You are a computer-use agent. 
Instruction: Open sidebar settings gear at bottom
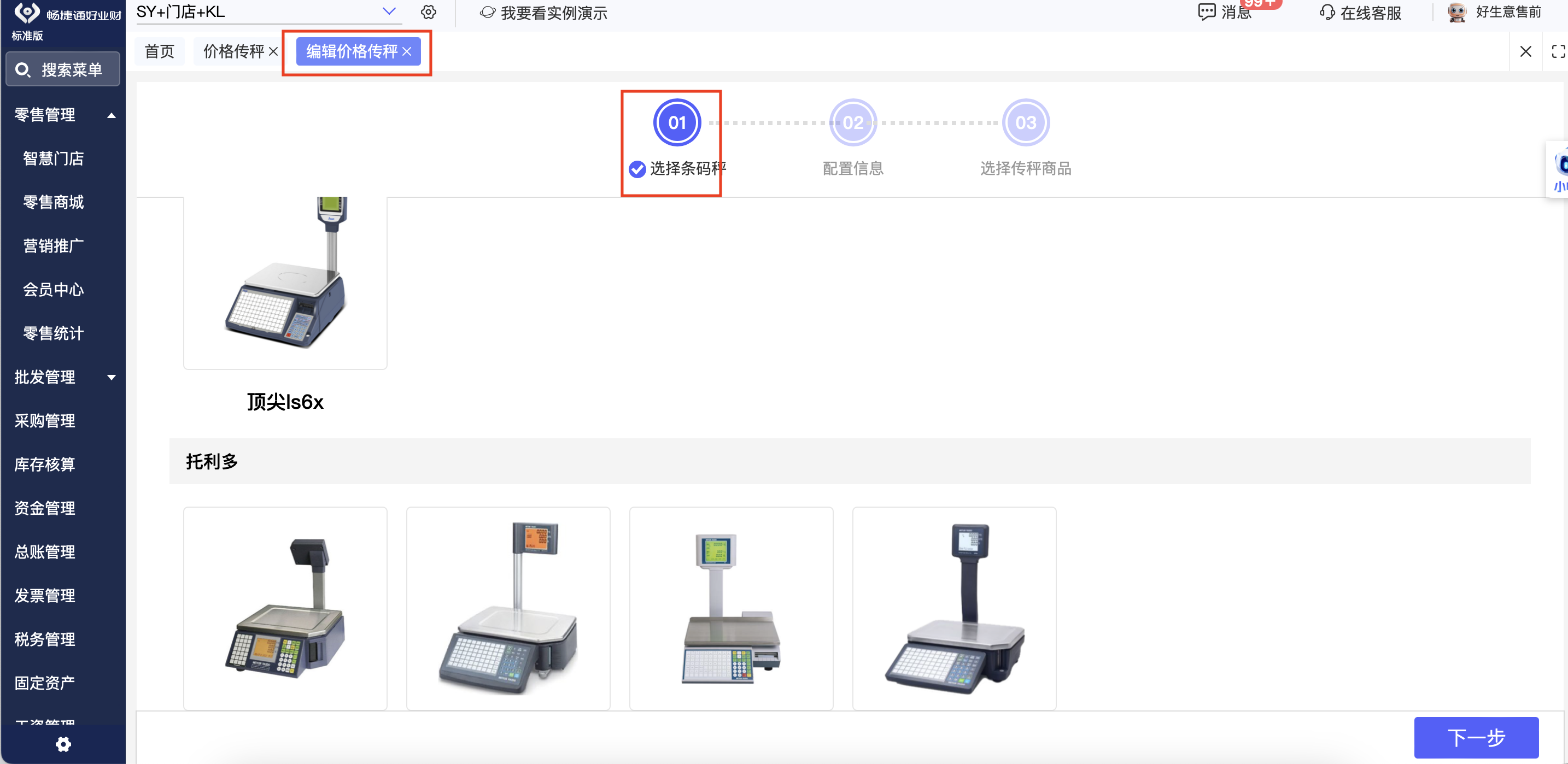point(63,744)
